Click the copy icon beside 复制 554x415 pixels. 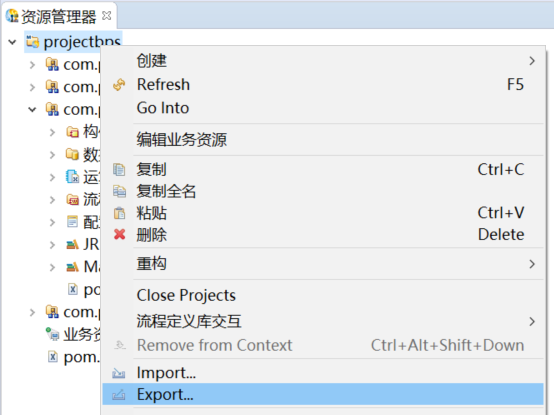pyautogui.click(x=119, y=170)
